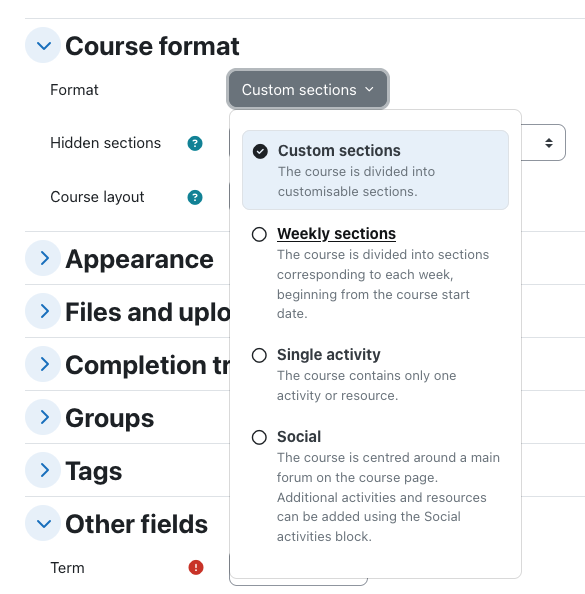
Task: Choose Custom sections menu entry
Action: coord(375,170)
